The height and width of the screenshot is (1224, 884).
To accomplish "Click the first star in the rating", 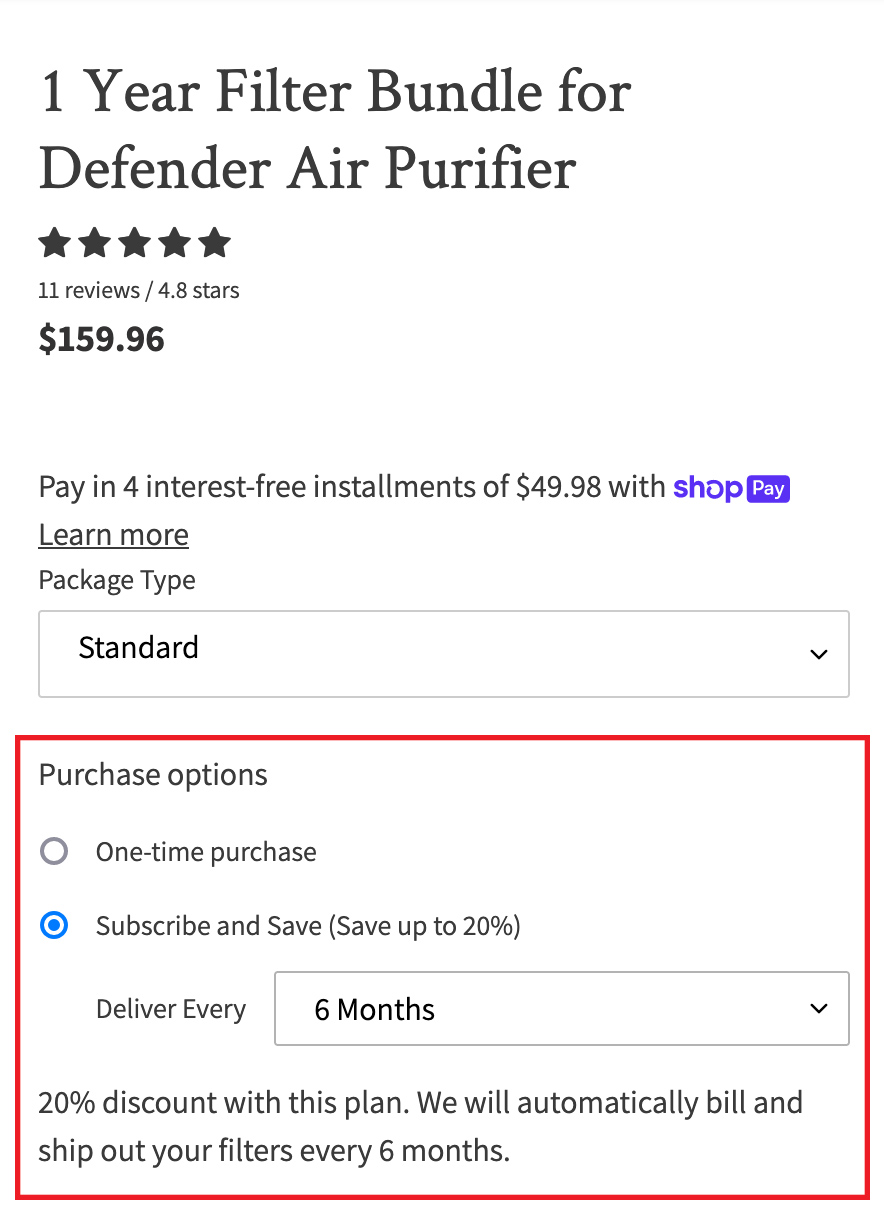I will tap(55, 242).
